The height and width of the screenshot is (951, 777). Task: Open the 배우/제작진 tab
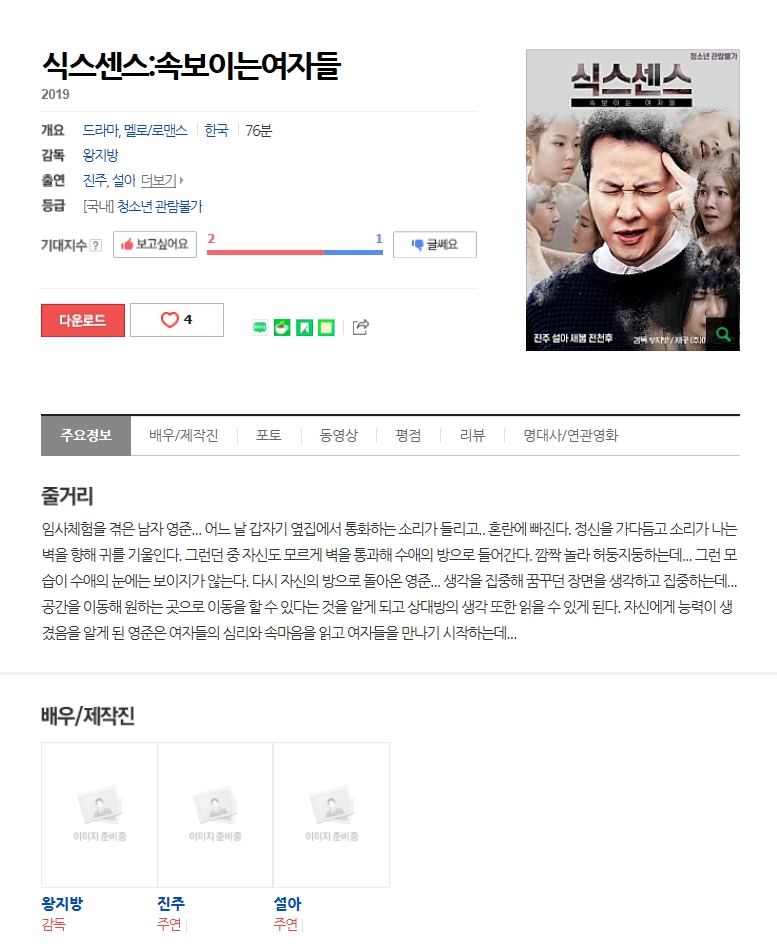[x=184, y=435]
